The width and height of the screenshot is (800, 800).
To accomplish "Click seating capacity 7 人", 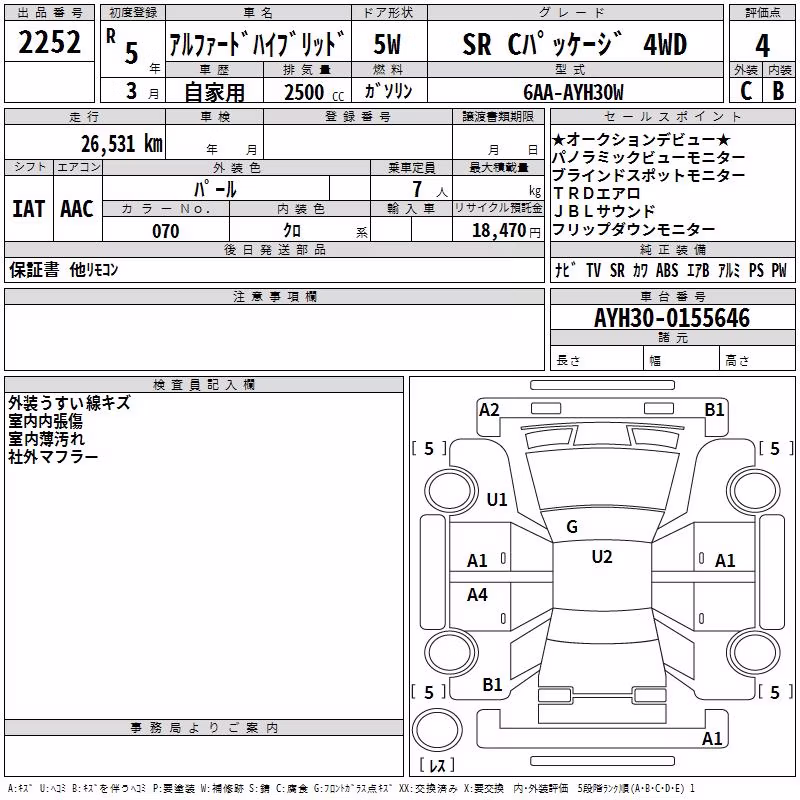I will (430, 189).
